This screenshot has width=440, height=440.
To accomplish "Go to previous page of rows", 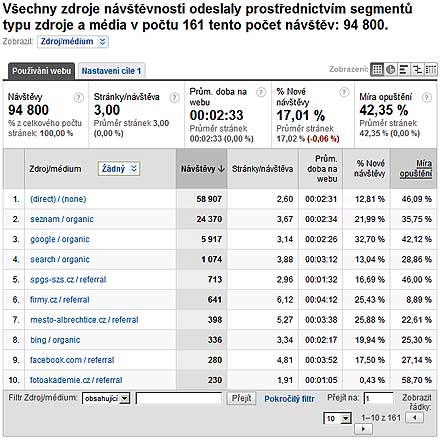I will point(414,417).
